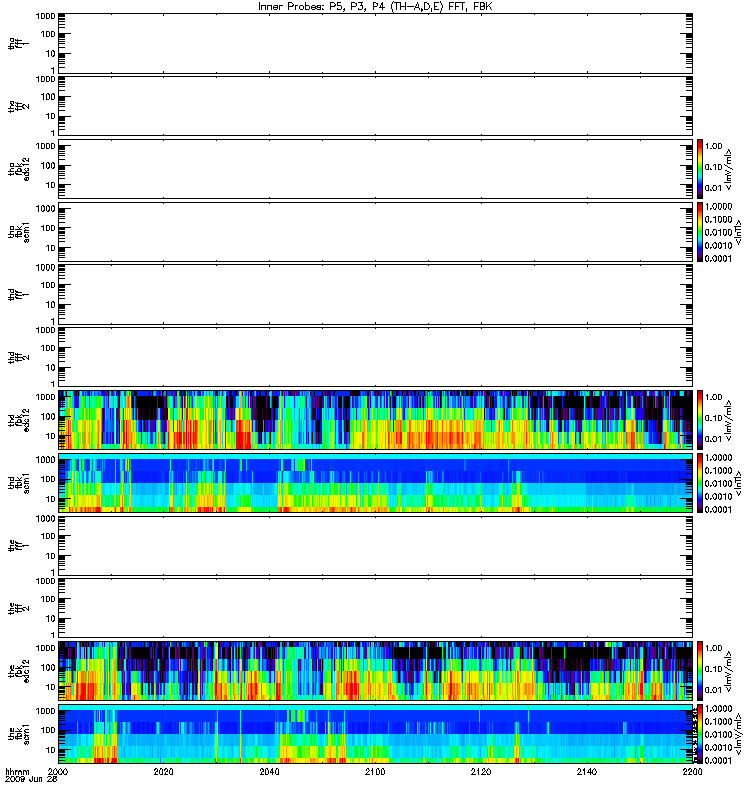Click the the fbk scm1 color bar

coord(700,734)
